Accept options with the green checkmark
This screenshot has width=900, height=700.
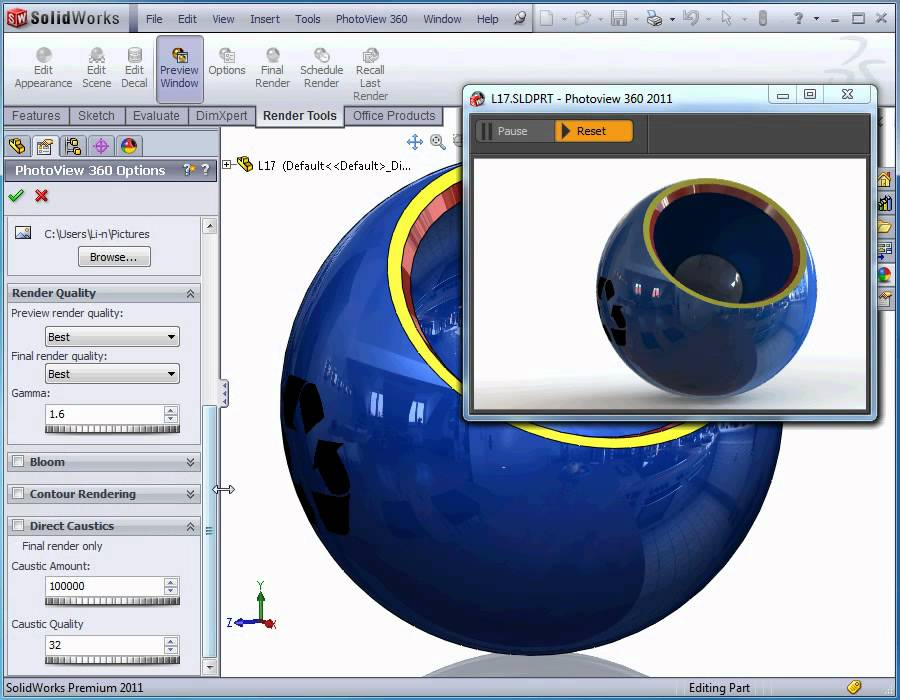pos(16,196)
